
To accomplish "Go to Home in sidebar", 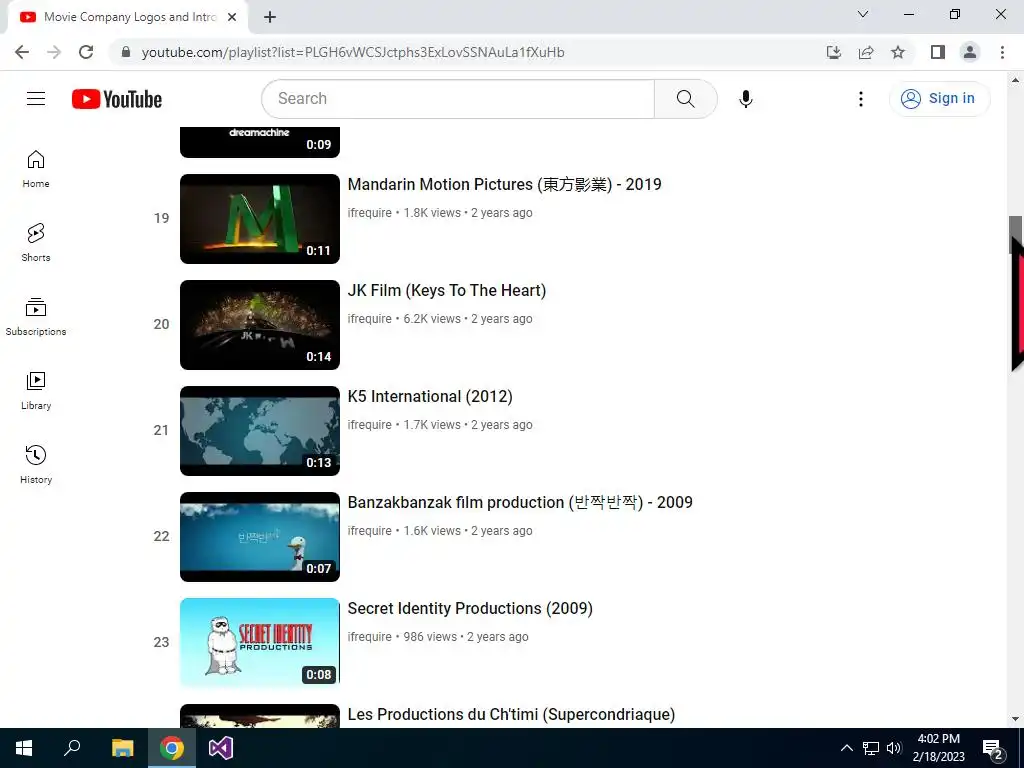I will click(36, 169).
